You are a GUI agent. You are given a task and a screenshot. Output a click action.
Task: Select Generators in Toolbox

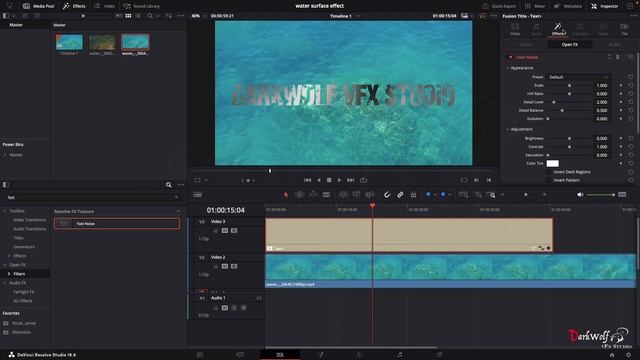click(24, 247)
